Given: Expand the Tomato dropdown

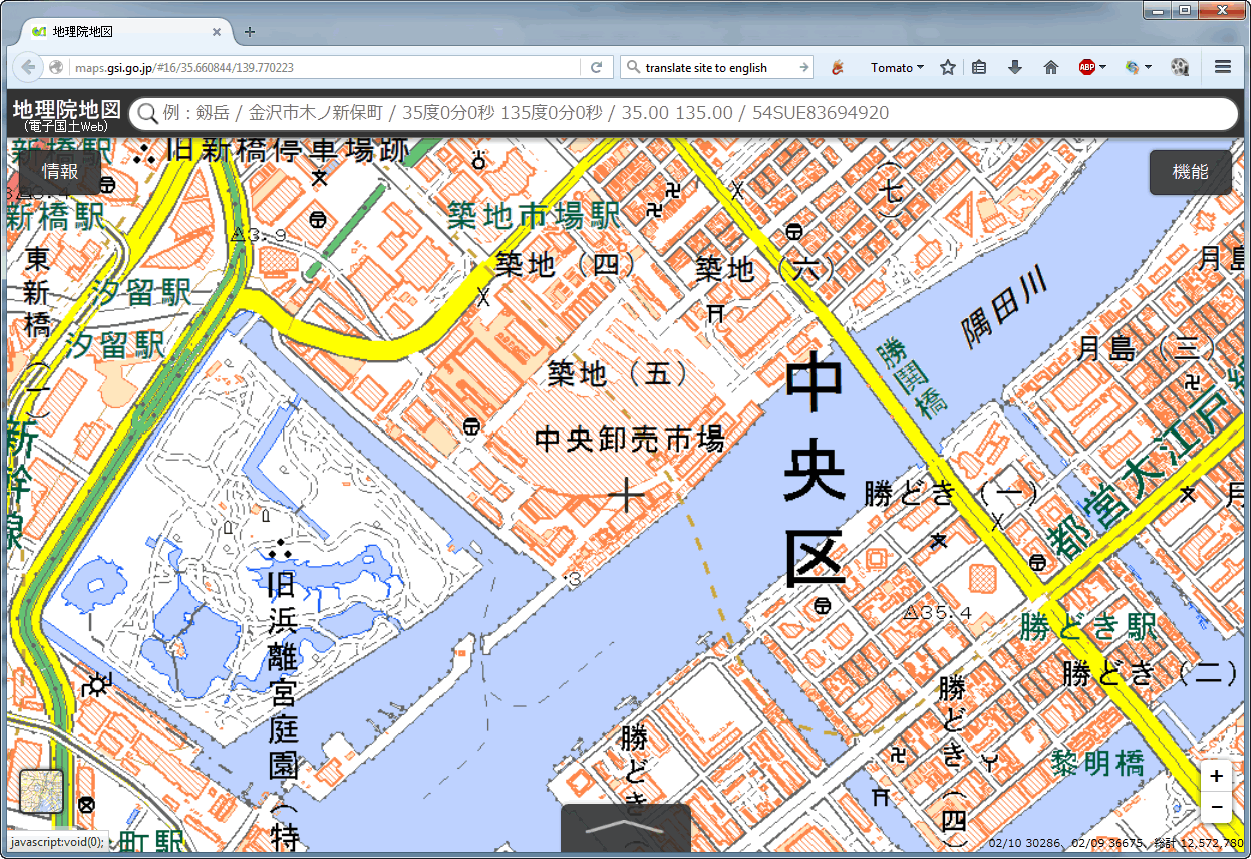Looking at the screenshot, I should pos(896,67).
